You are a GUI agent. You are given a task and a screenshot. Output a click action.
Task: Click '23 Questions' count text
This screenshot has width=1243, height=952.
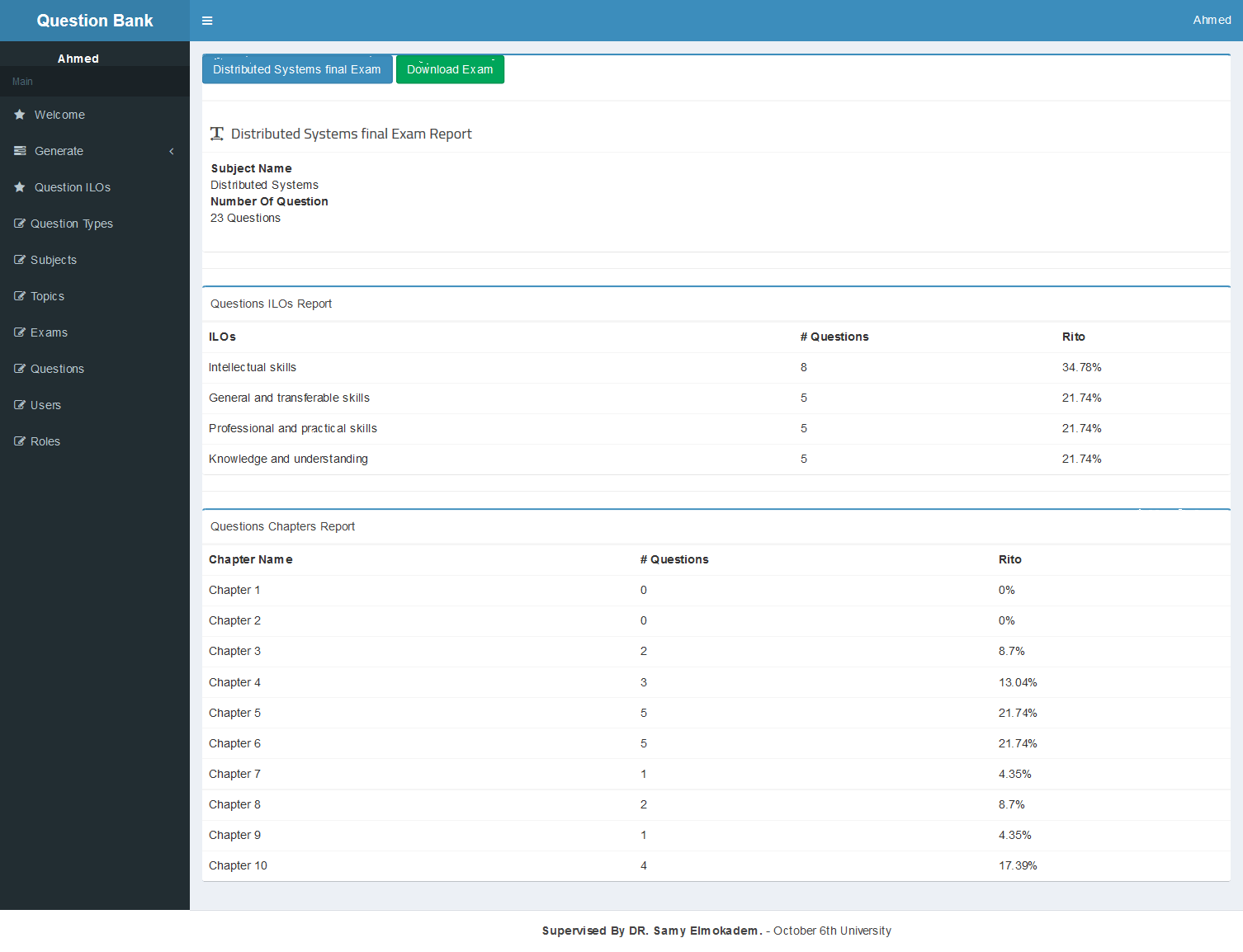click(245, 218)
